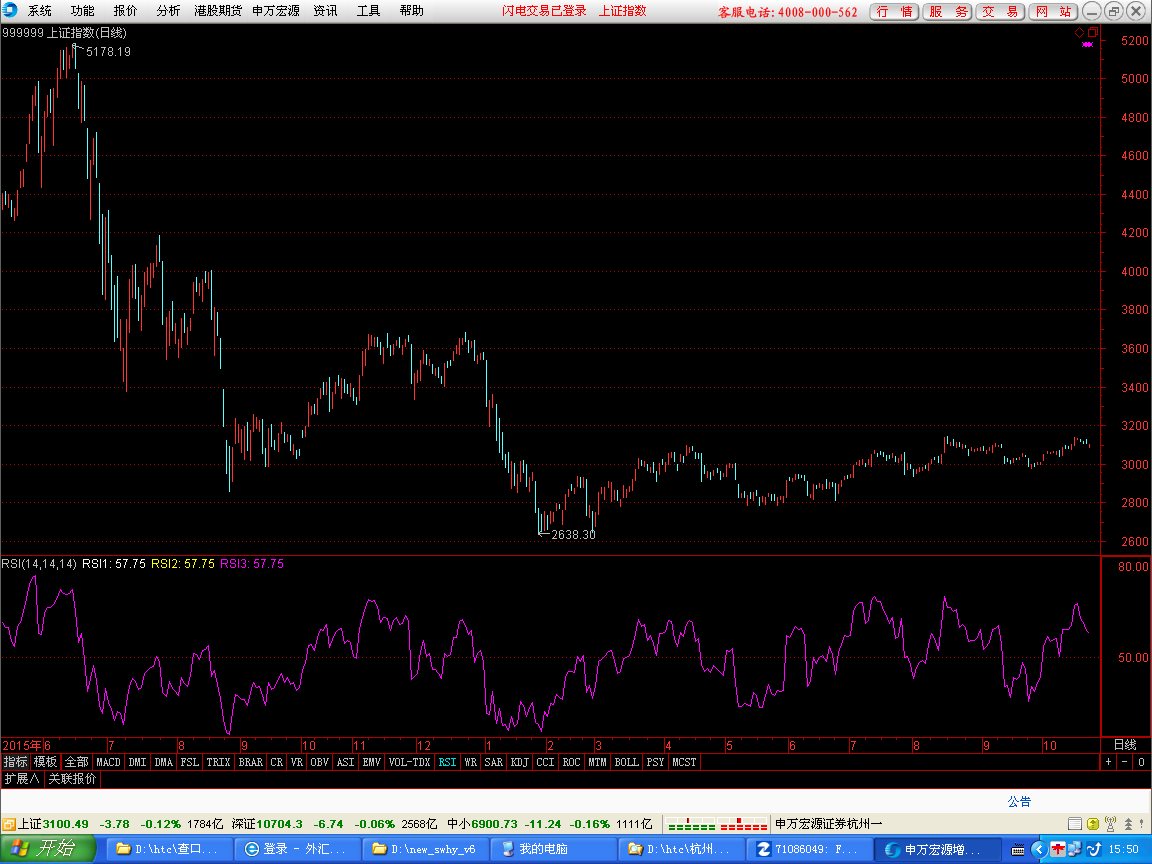The image size is (1152, 864).
Task: Click the minus zoom button at chart corner
Action: pyautogui.click(x=1125, y=762)
